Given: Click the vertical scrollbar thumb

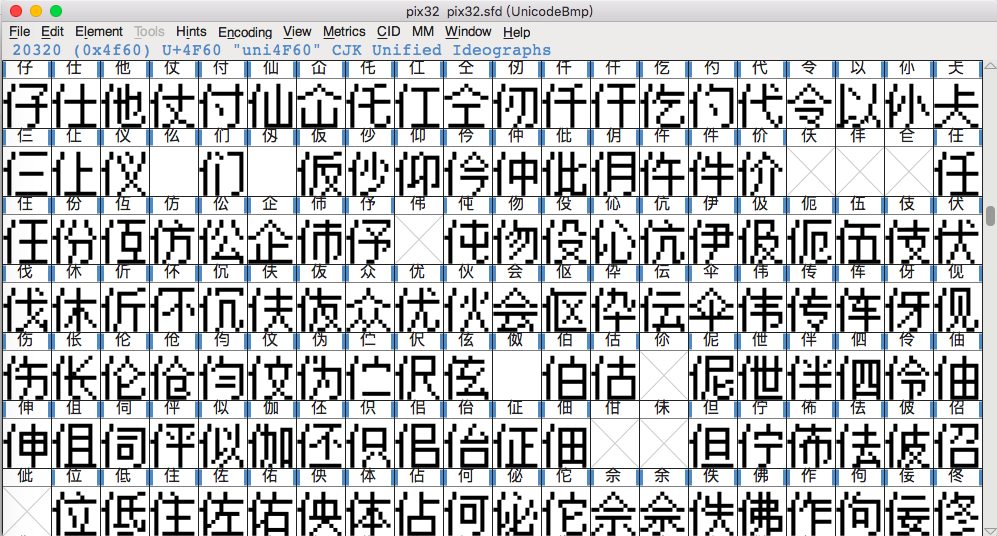Looking at the screenshot, I should tap(990, 216).
